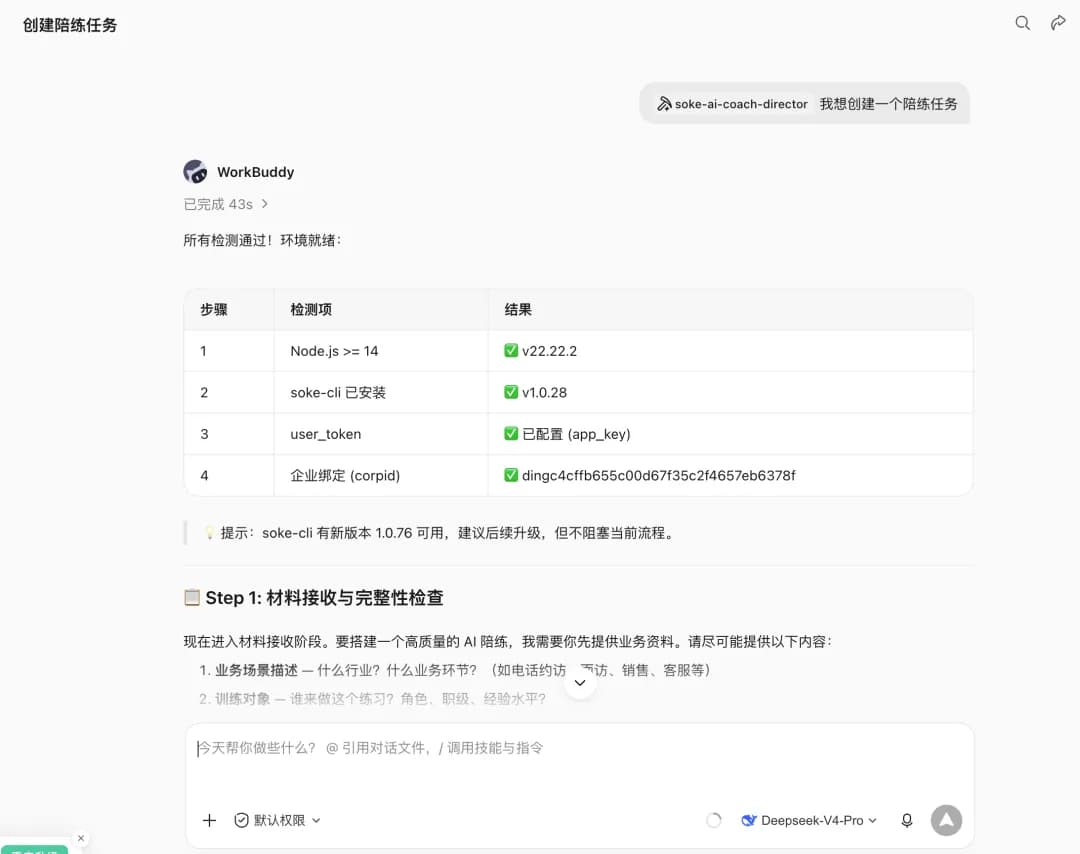Click the loading spinner icon
This screenshot has width=1080, height=854.
714,820
